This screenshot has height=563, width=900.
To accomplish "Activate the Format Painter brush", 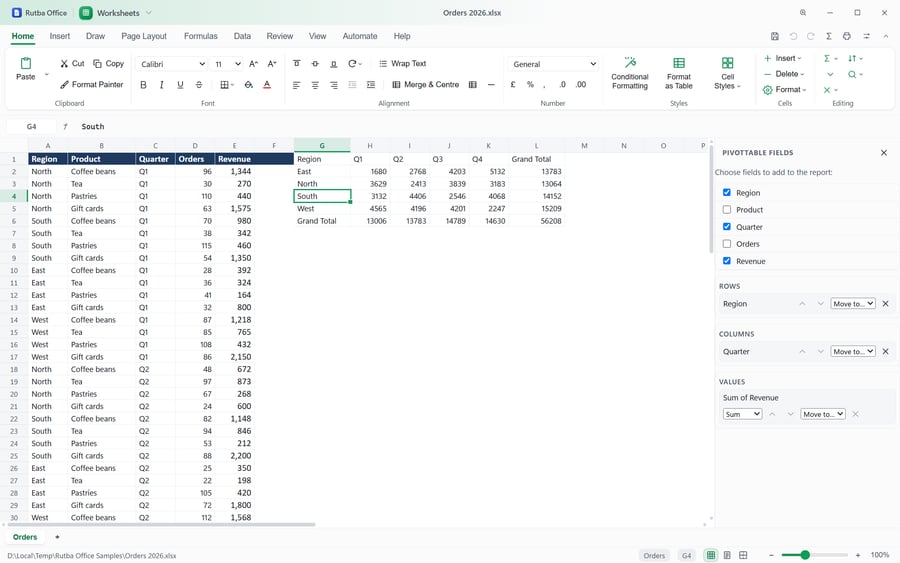I will pyautogui.click(x=64, y=84).
